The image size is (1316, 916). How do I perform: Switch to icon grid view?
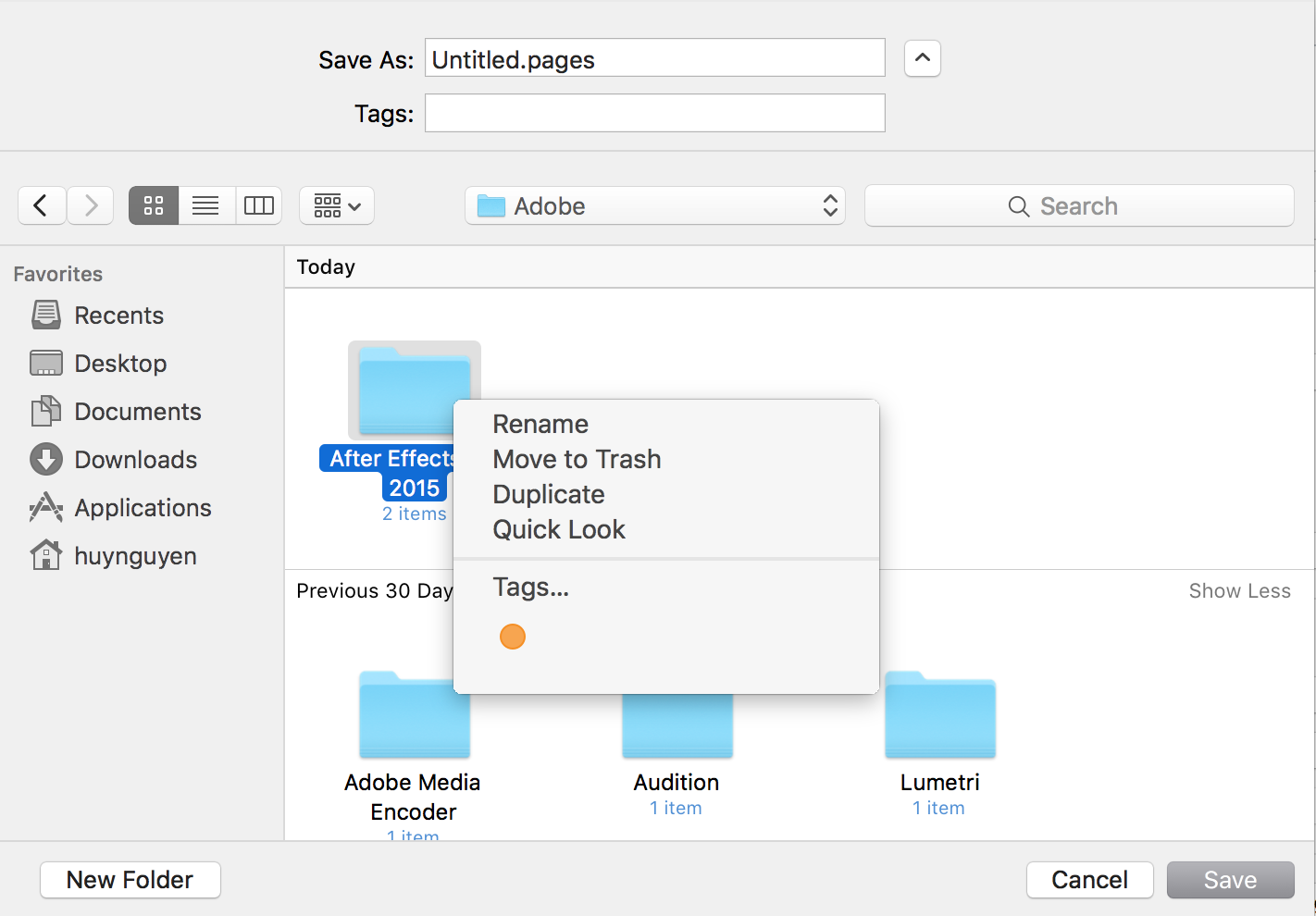154,205
